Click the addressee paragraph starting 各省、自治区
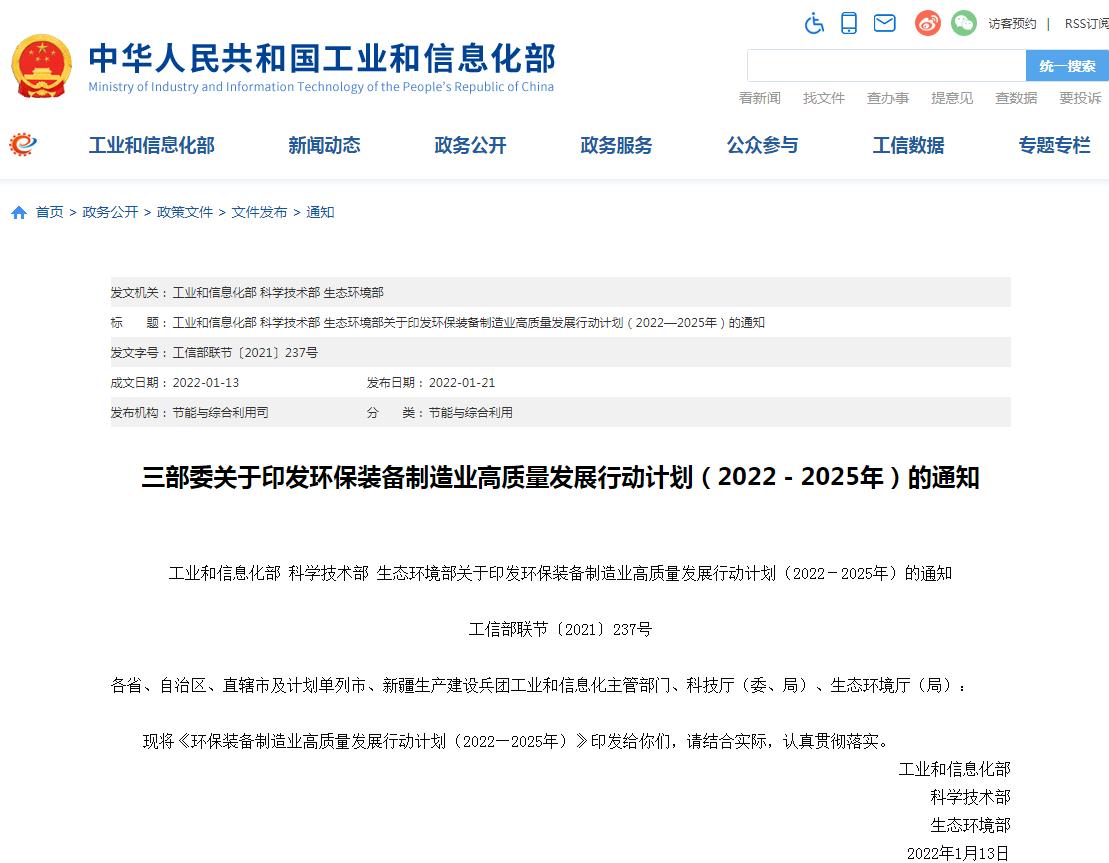1109x863 pixels. click(x=539, y=685)
